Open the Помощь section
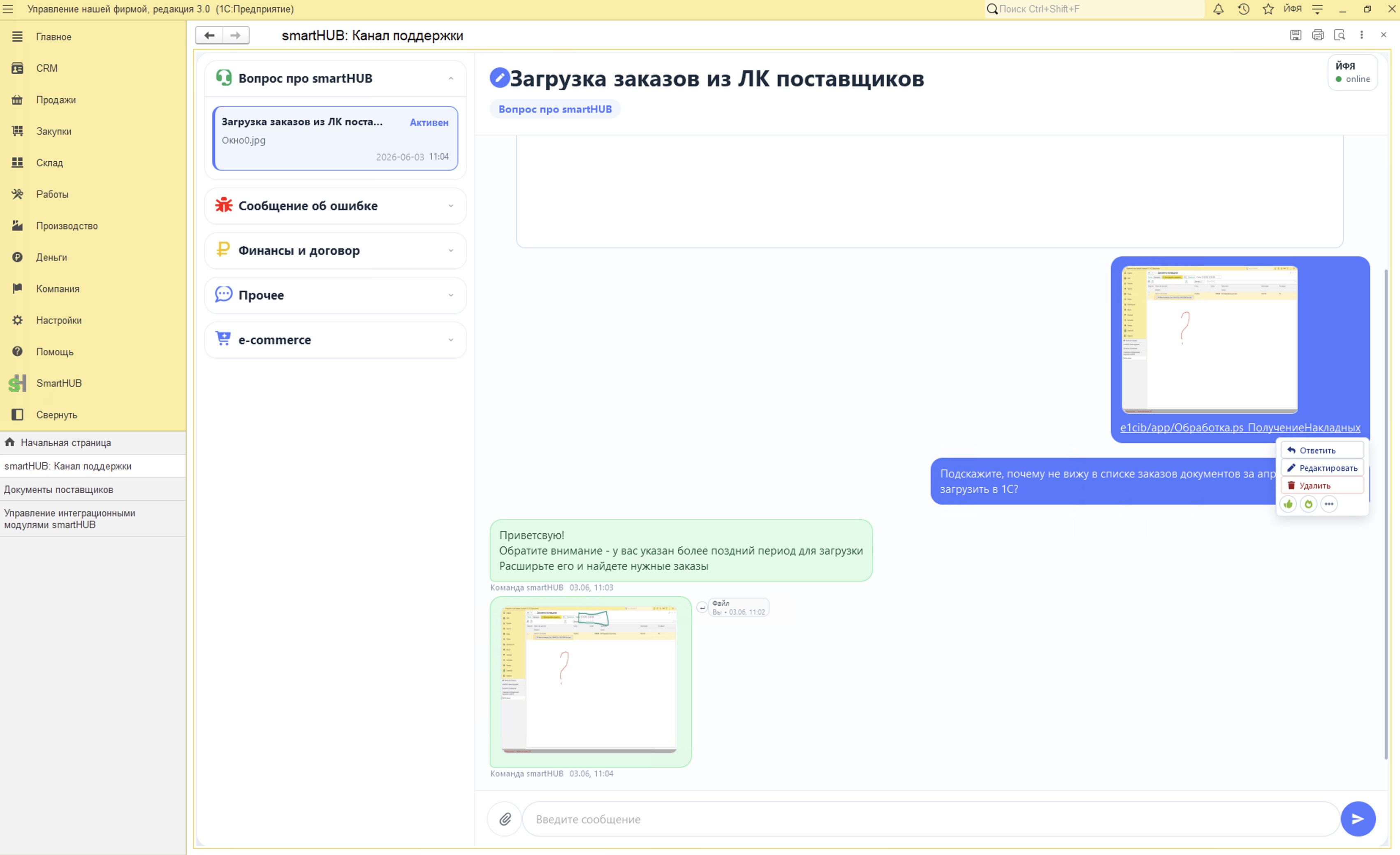This screenshot has width=1400, height=855. coord(93,352)
